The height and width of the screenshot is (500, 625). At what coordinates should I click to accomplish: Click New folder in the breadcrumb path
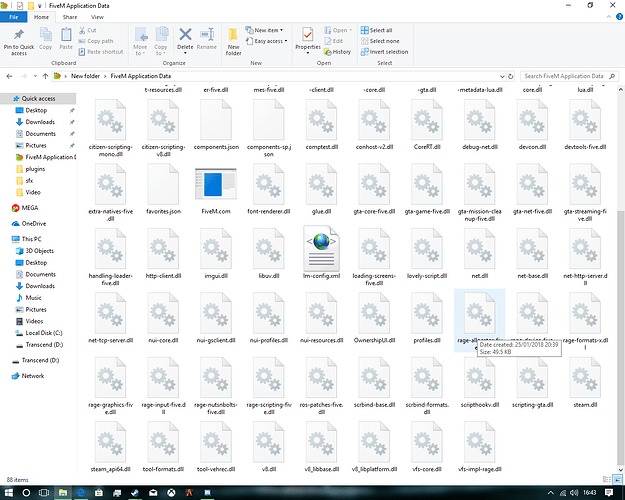(x=85, y=76)
